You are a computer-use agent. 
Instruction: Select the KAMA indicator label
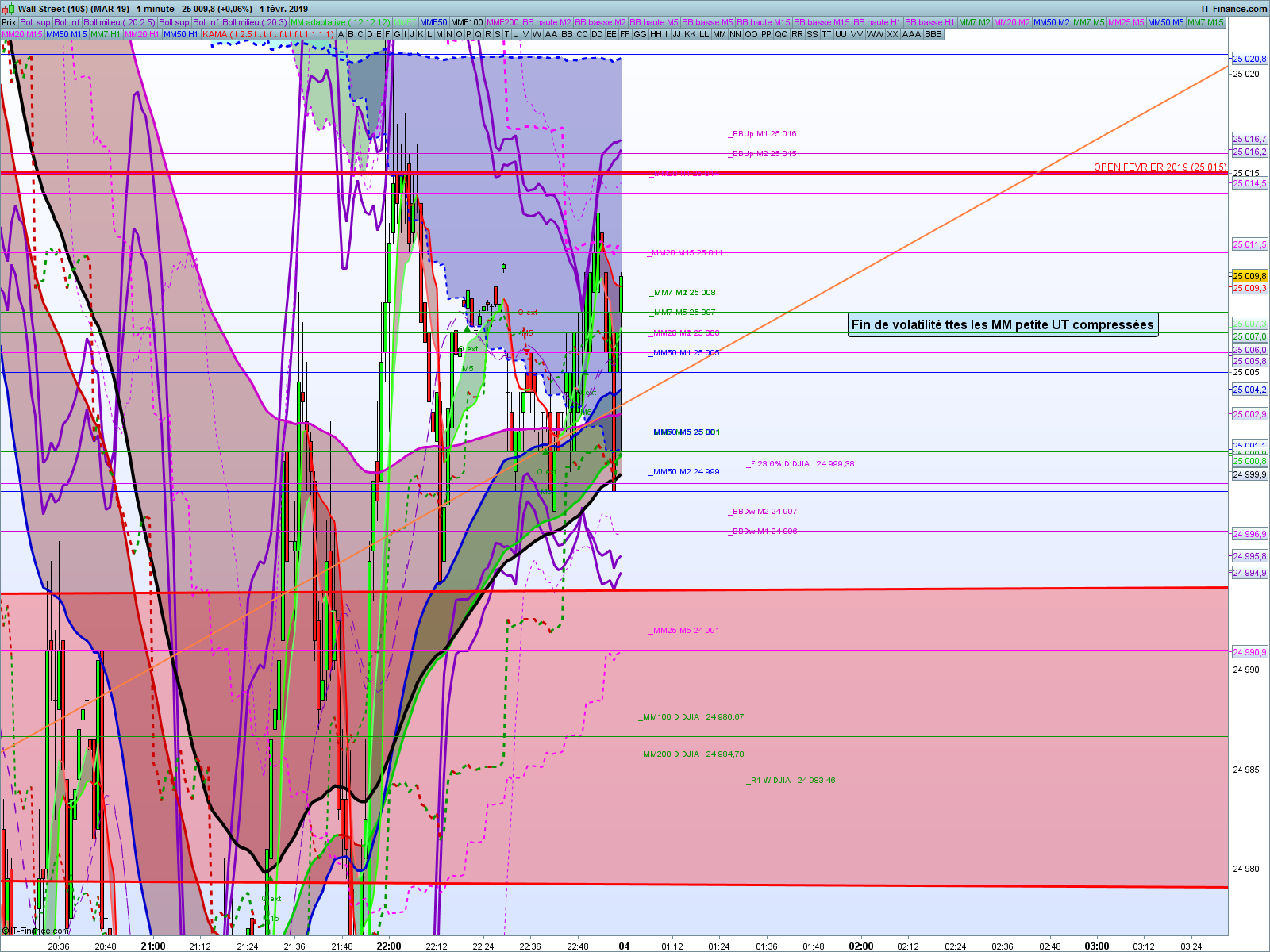[268, 34]
